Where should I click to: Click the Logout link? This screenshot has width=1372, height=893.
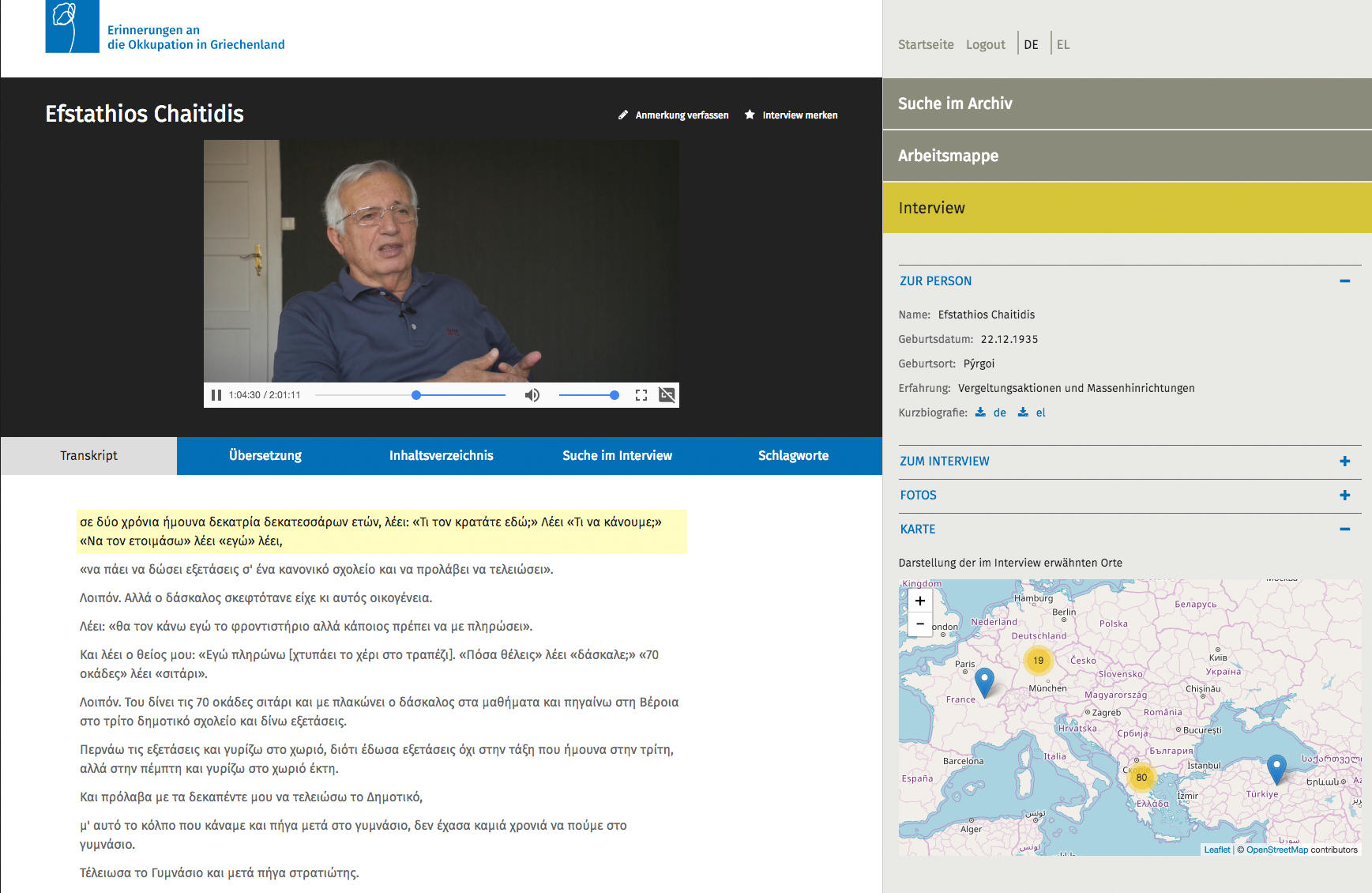point(986,44)
